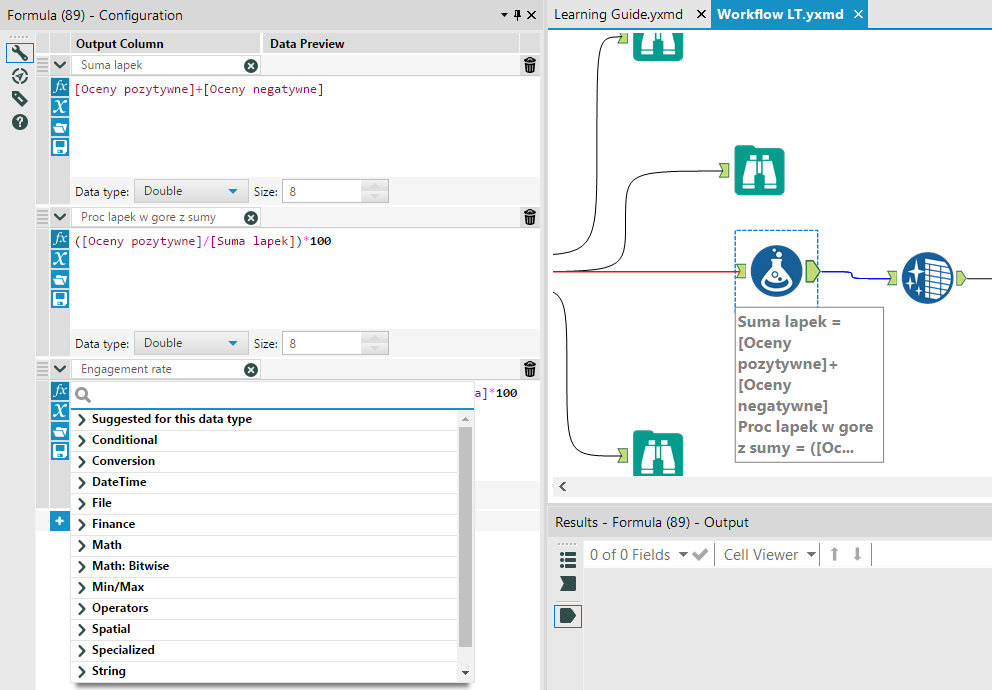Open the annotation tag icon in the sidebar

19,98
